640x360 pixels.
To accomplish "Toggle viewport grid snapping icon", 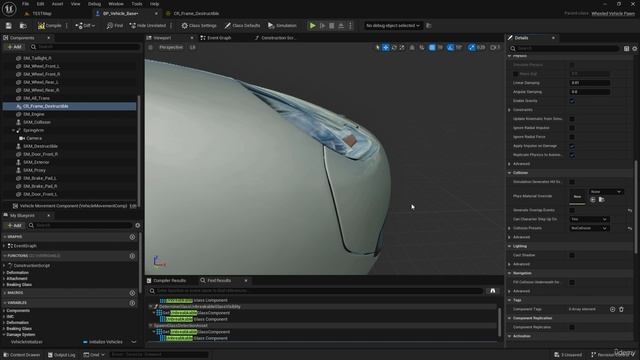I will pyautogui.click(x=432, y=48).
